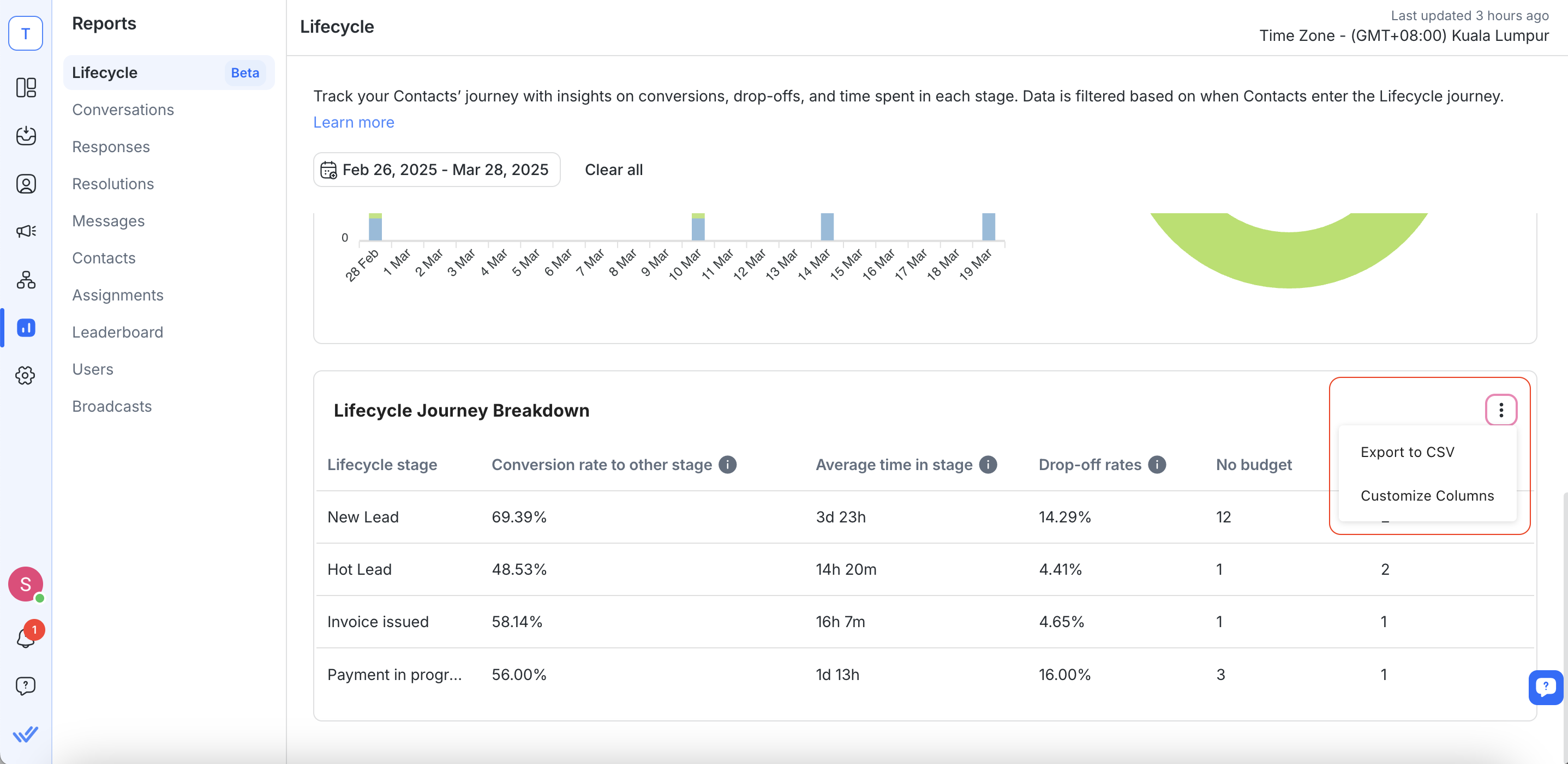Open the Inbox icon in left rail

(26, 135)
